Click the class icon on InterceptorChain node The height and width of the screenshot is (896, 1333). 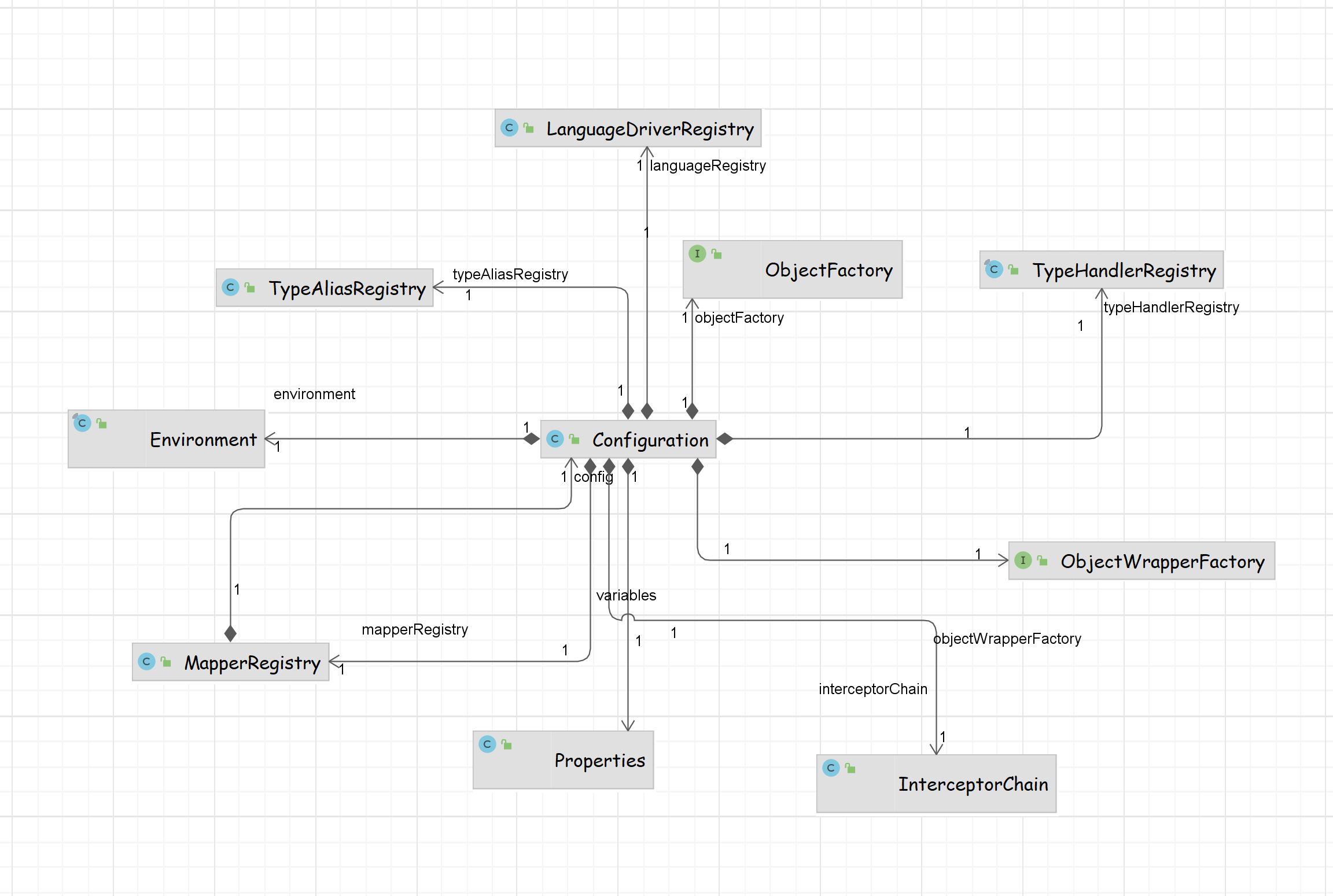coord(831,768)
